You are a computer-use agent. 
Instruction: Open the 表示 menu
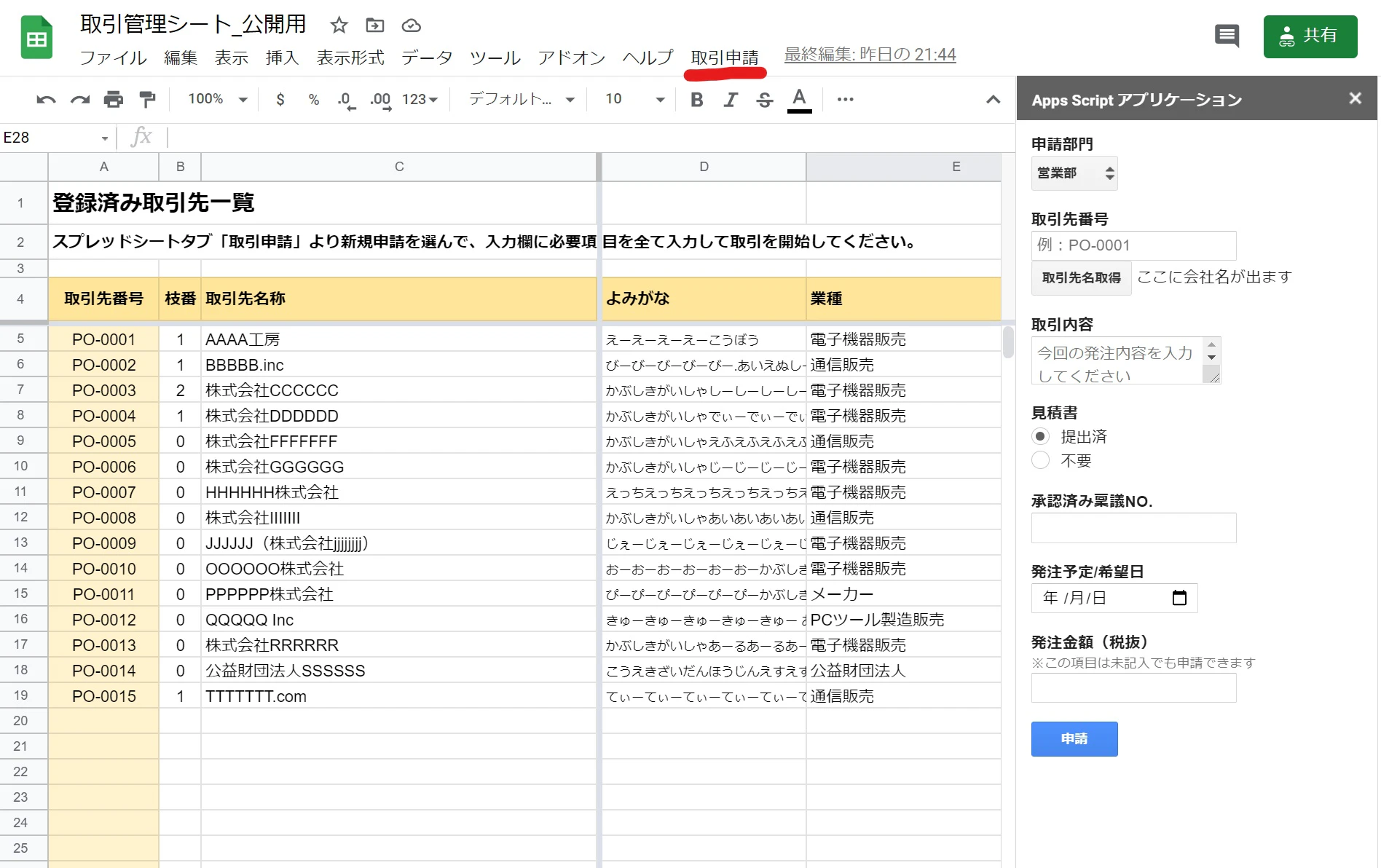point(232,57)
